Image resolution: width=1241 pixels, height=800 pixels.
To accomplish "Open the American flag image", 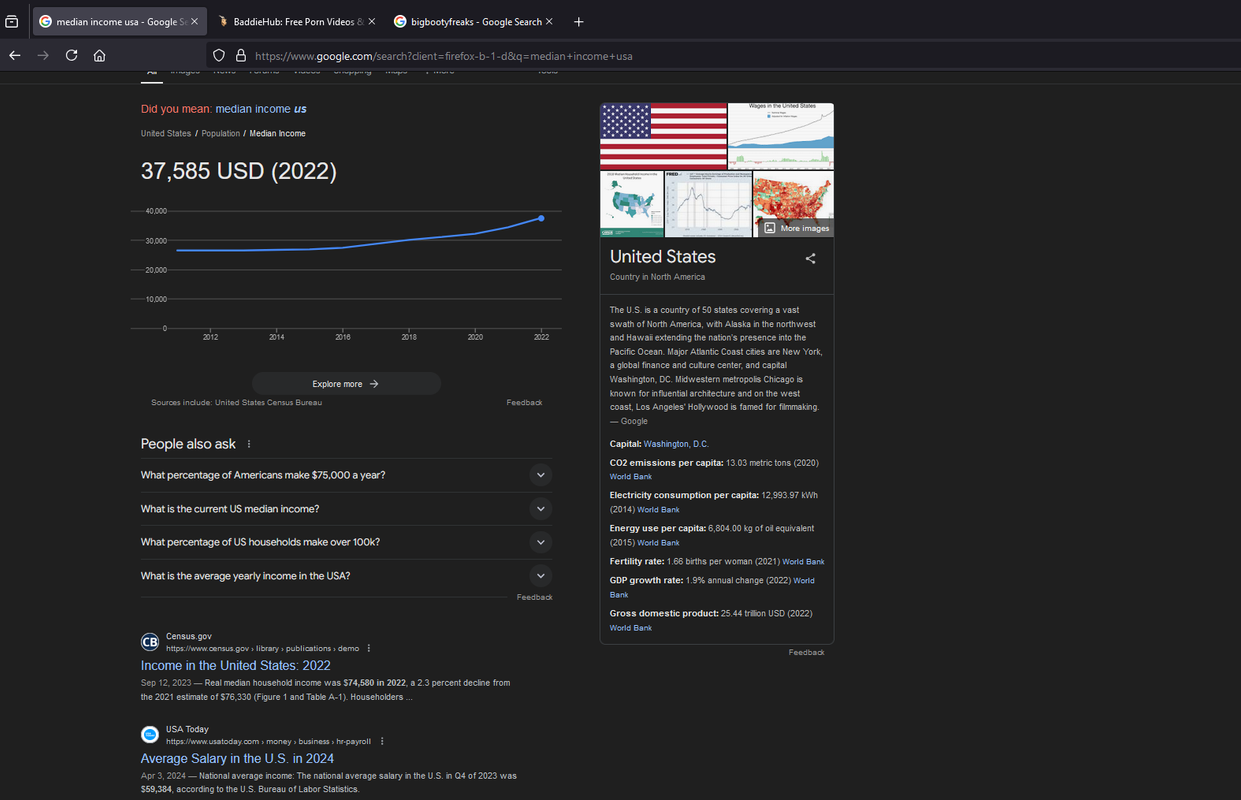I will 663,135.
